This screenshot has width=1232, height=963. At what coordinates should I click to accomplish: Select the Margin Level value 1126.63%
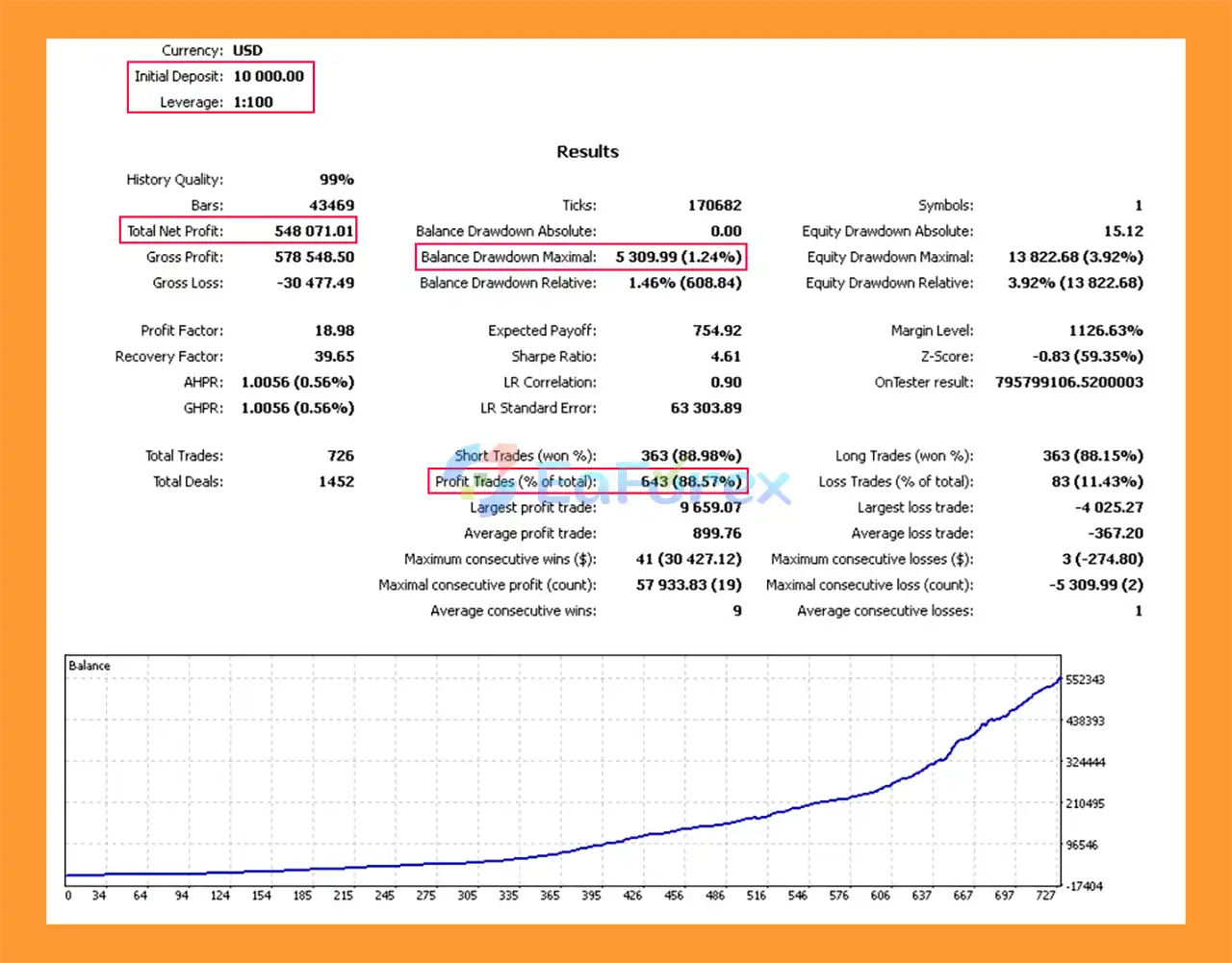click(1105, 330)
